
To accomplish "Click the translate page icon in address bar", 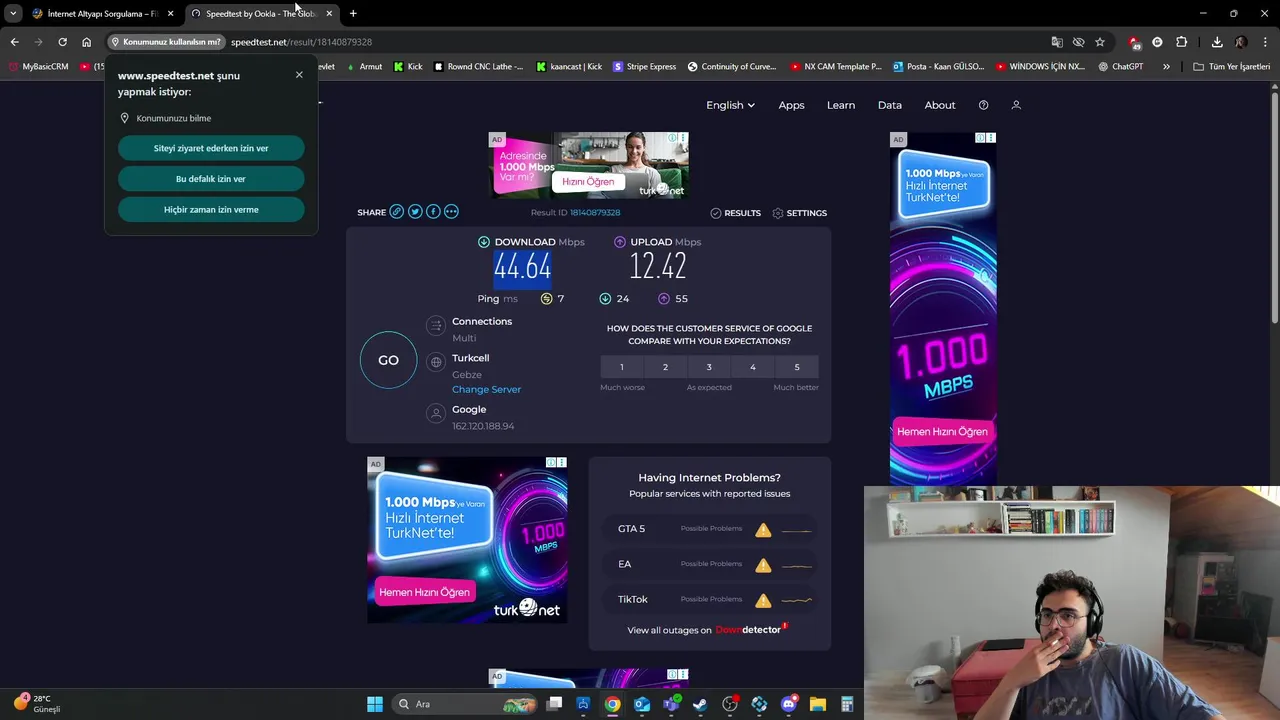I will pyautogui.click(x=1057, y=42).
